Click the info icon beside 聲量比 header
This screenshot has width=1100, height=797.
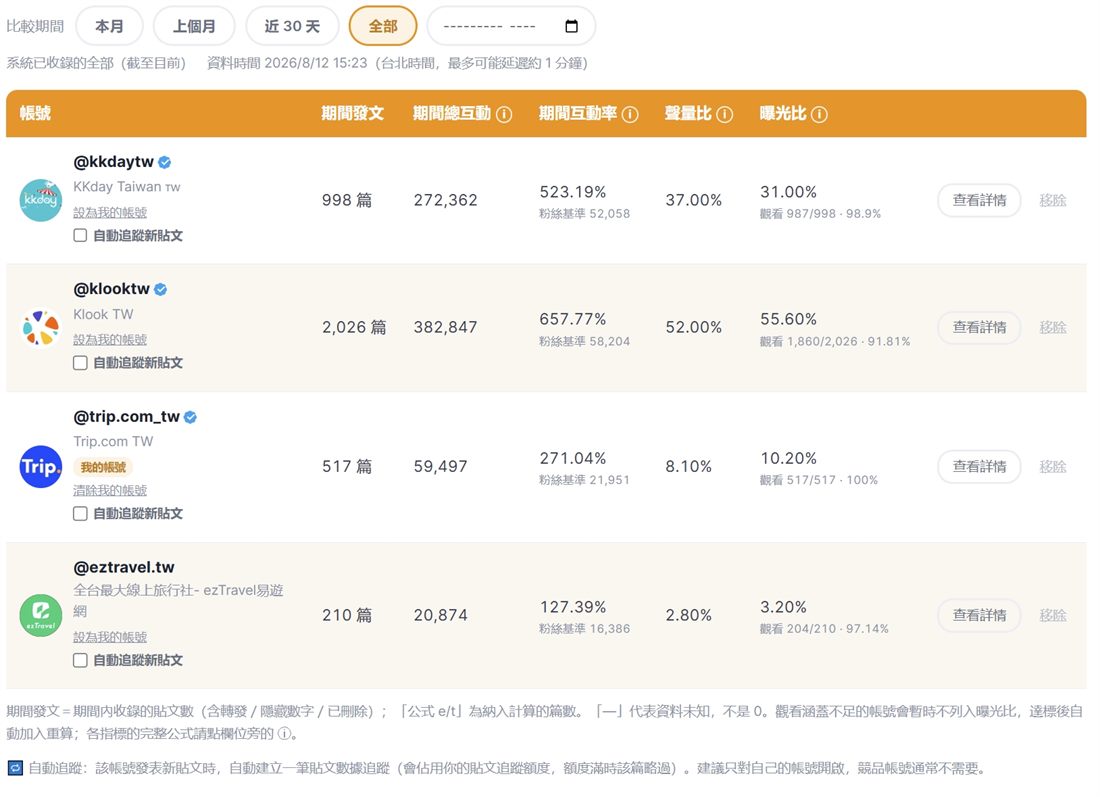coord(725,114)
